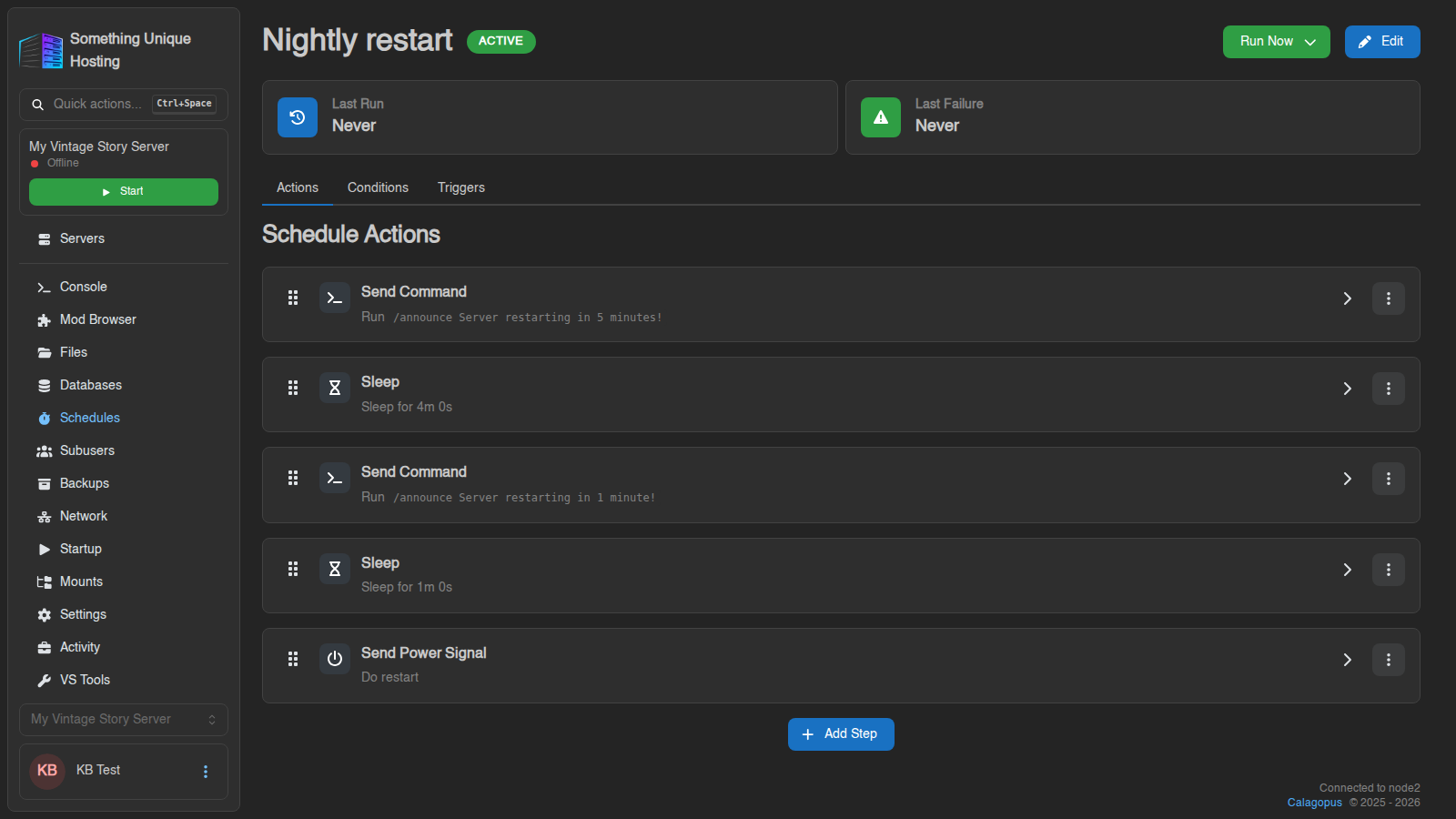The height and width of the screenshot is (819, 1456).
Task: Open My Vintage Story Server selector
Action: [124, 720]
